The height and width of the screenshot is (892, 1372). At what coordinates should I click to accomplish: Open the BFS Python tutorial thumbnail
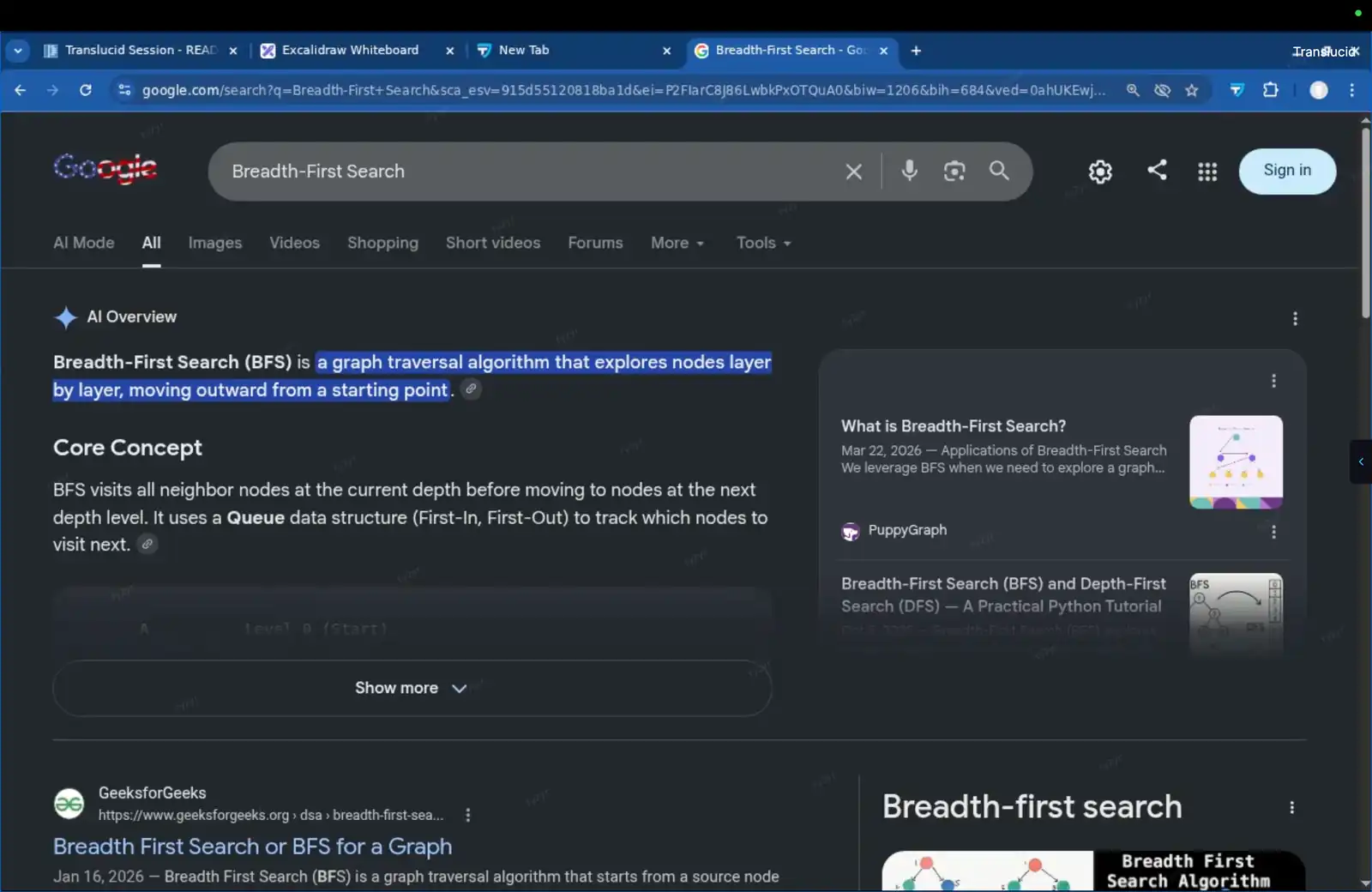coord(1236,613)
